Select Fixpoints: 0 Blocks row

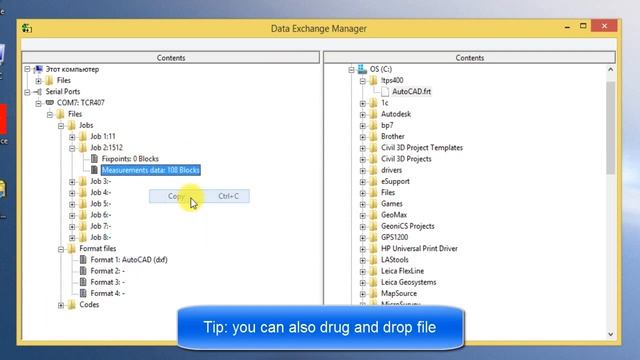(130, 159)
